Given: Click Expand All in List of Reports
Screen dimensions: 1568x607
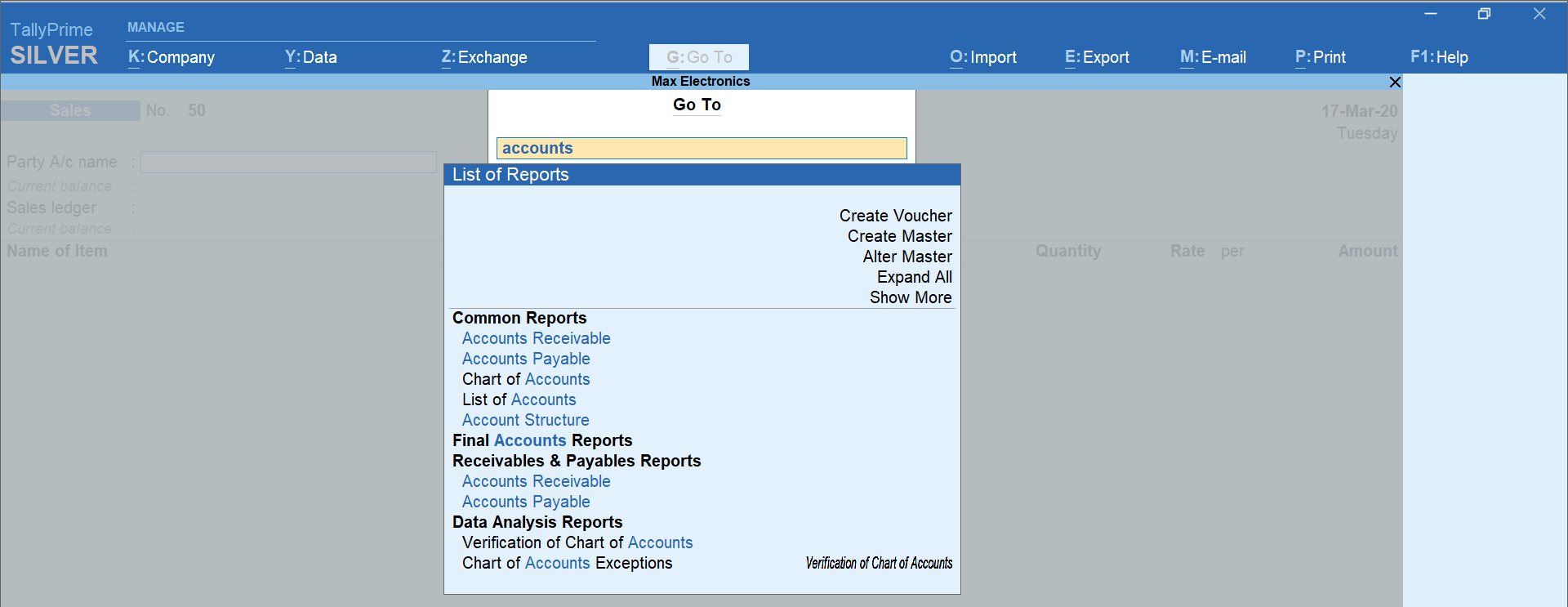Looking at the screenshot, I should coord(915,277).
